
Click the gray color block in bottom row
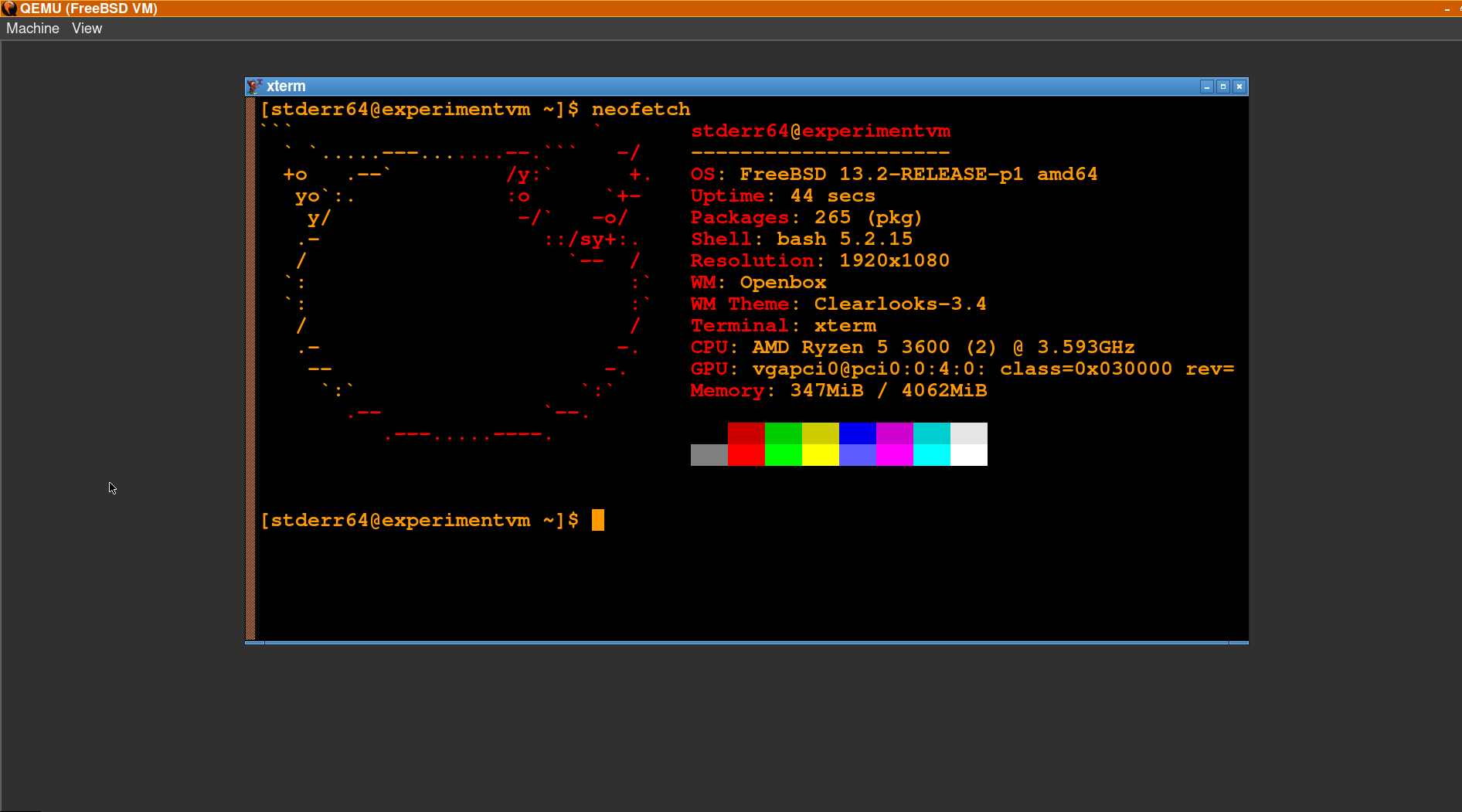[709, 455]
